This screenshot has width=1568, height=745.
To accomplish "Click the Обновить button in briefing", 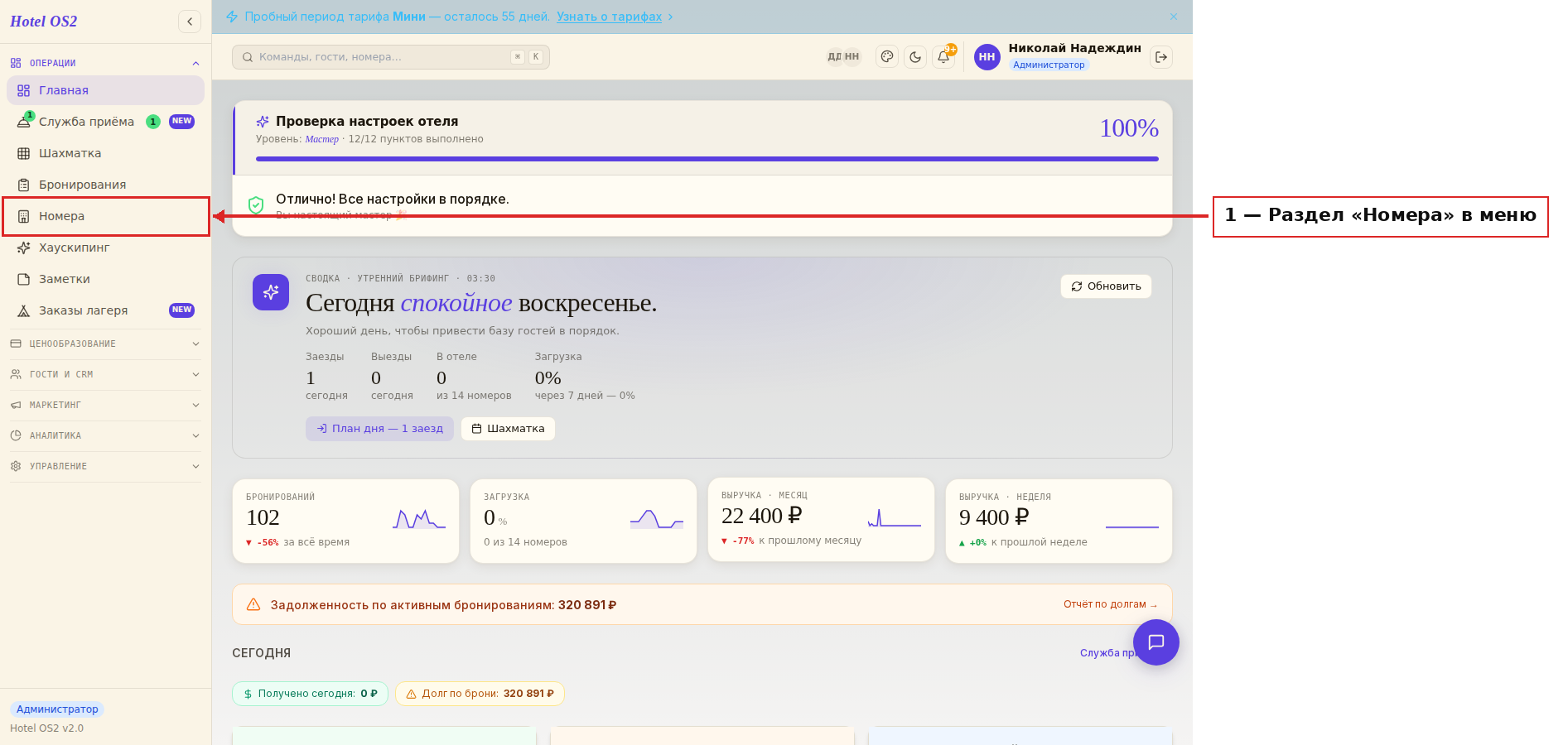I will [x=1106, y=286].
